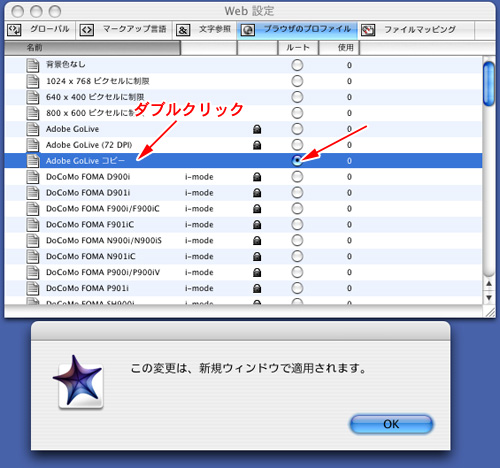Click lock icon on Adobe GoLive row
The height and width of the screenshot is (468, 500).
tap(257, 129)
